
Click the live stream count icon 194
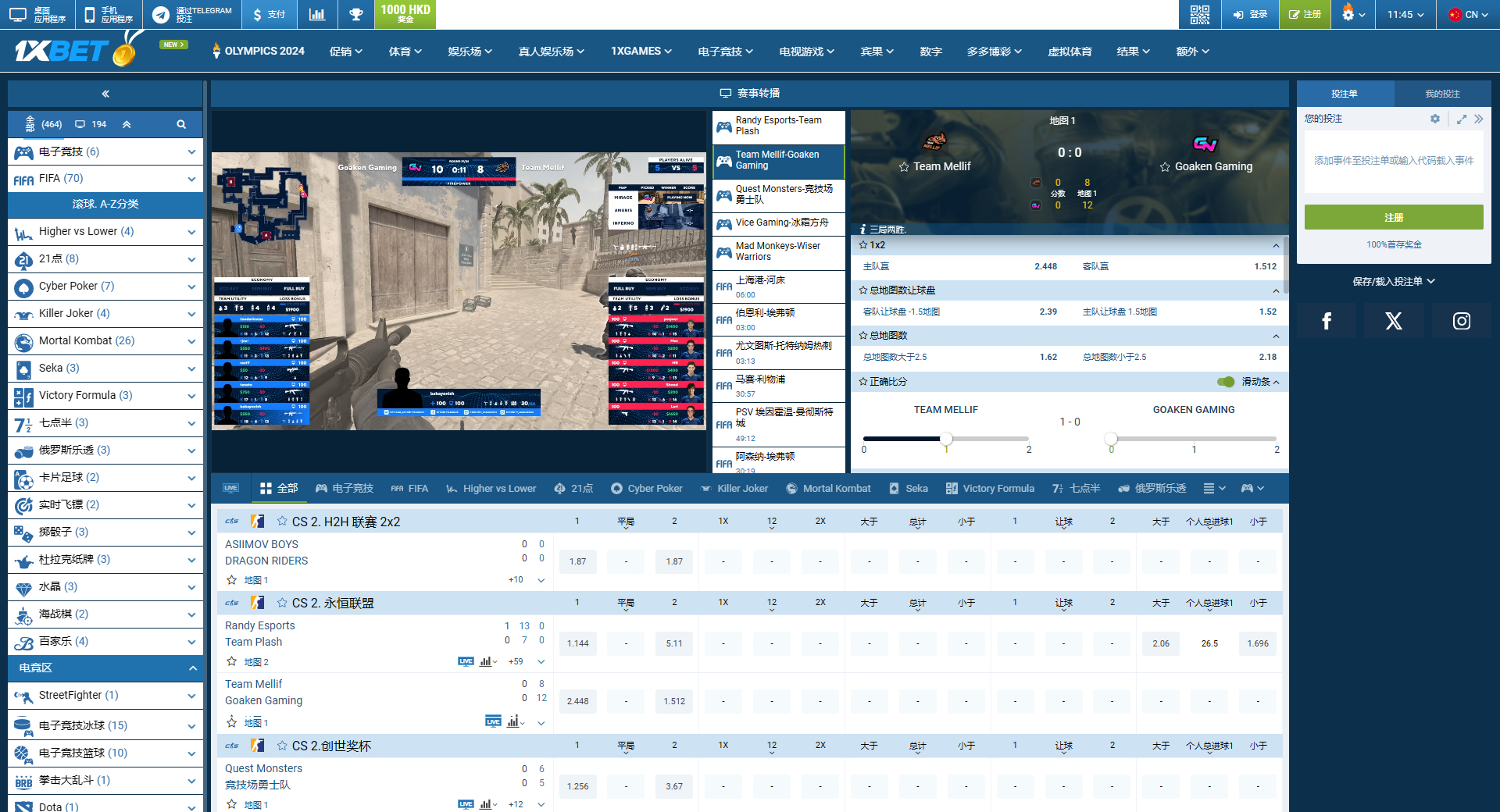click(x=91, y=124)
